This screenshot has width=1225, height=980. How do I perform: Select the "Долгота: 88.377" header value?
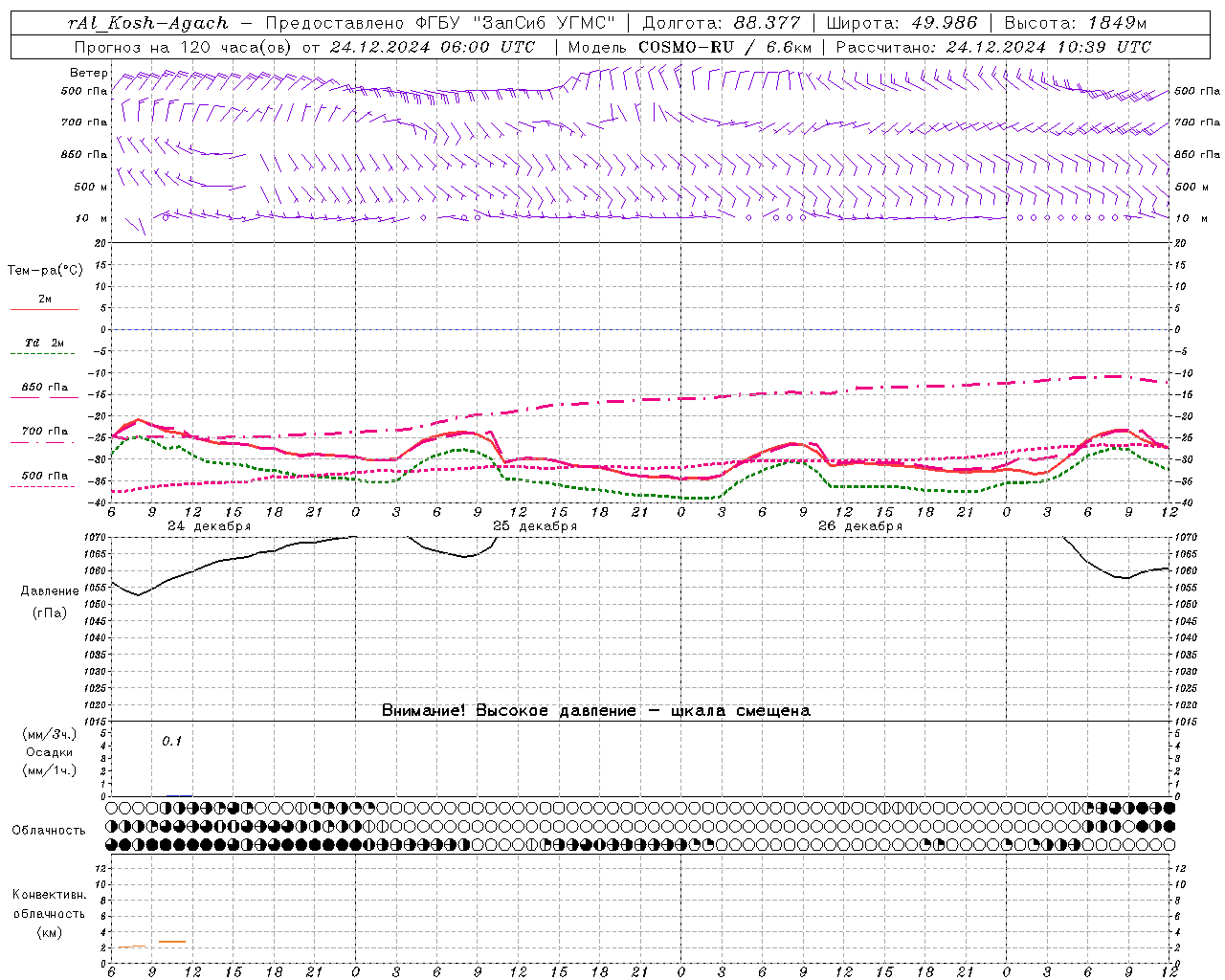720,23
